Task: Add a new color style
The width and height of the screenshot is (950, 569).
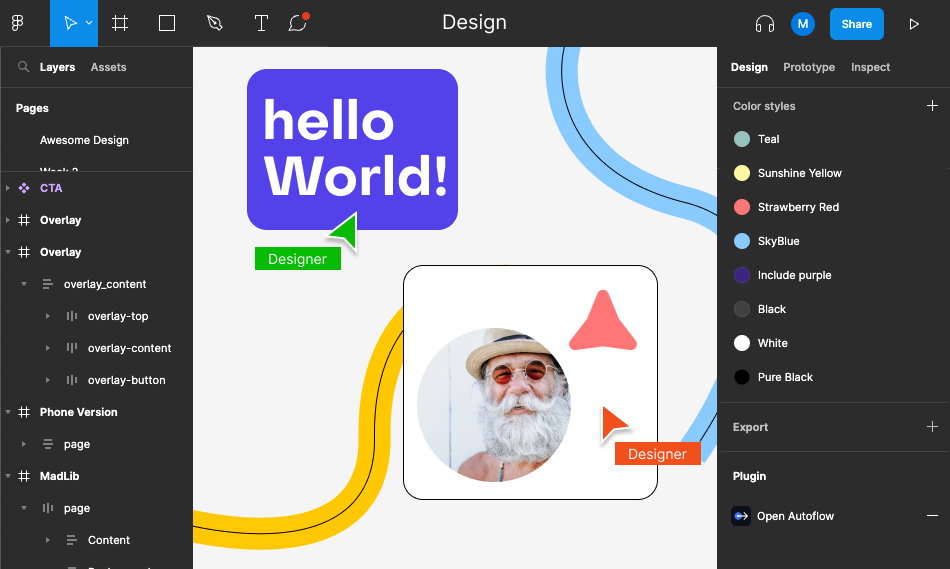Action: click(932, 106)
